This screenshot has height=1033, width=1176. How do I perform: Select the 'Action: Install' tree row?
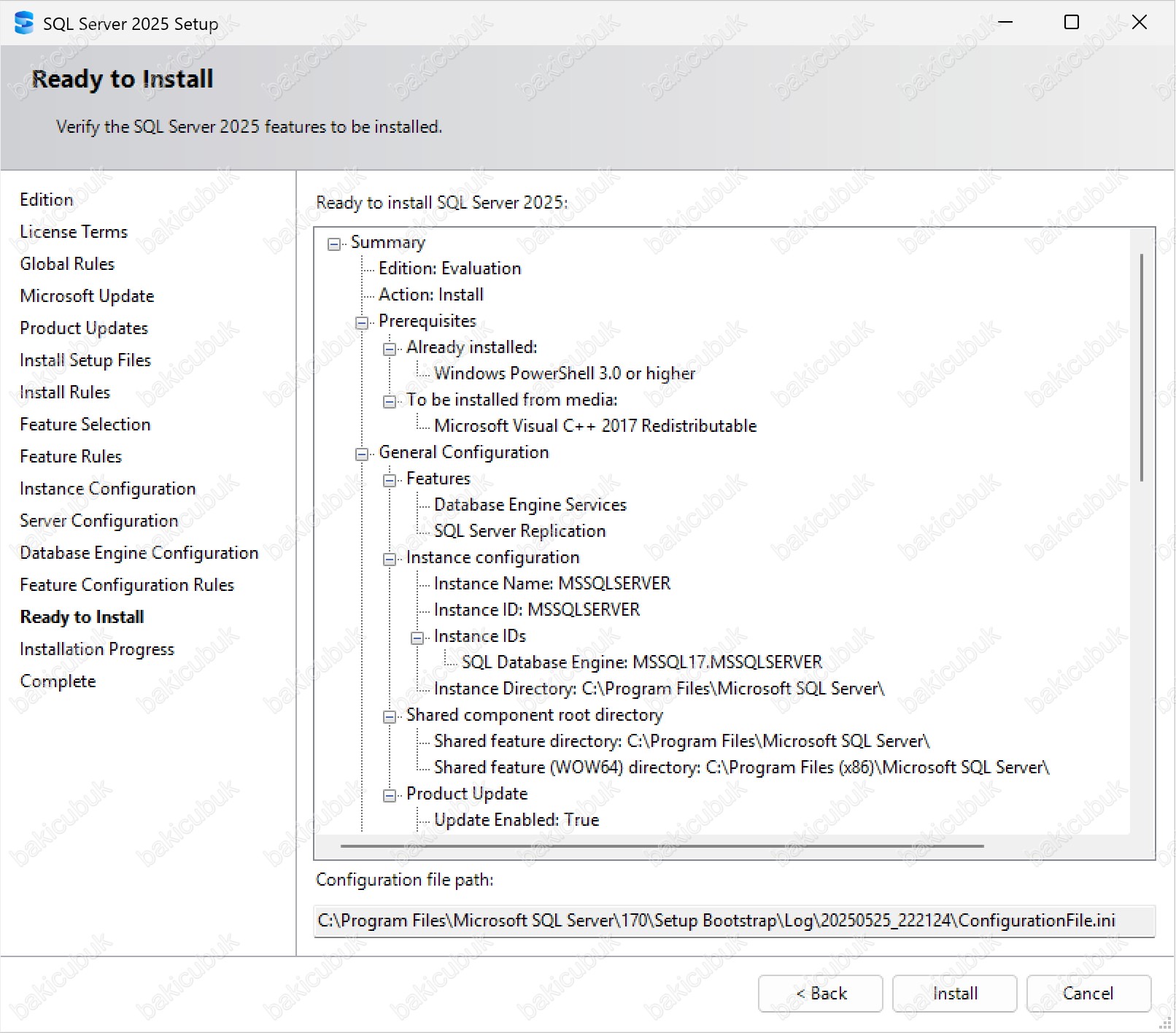point(431,295)
